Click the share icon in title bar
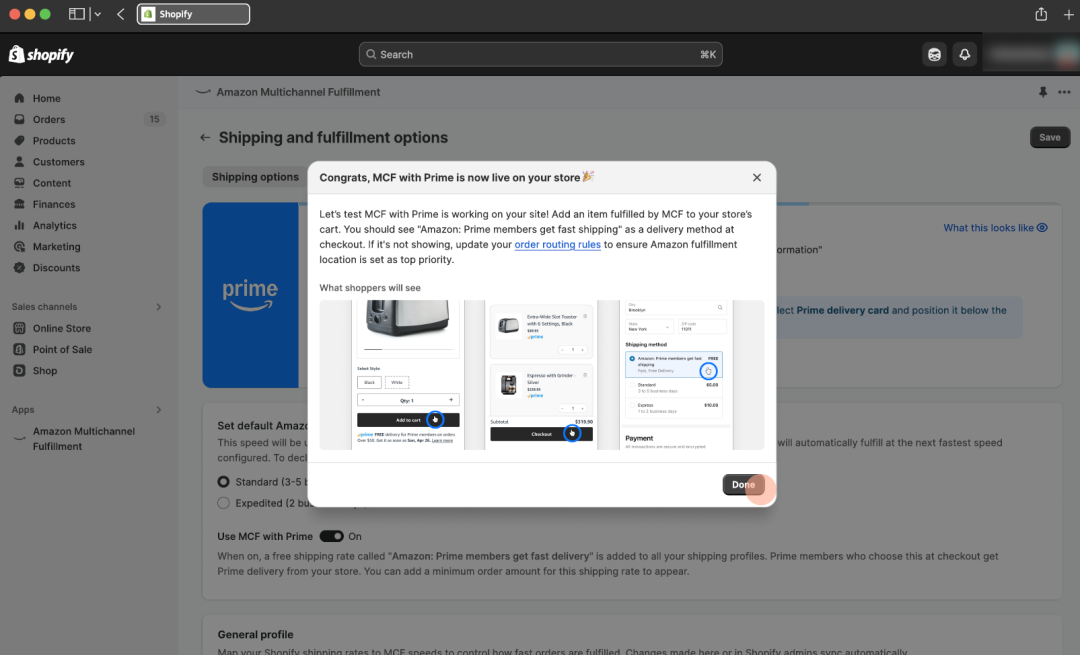The height and width of the screenshot is (655, 1080). pos(1041,14)
